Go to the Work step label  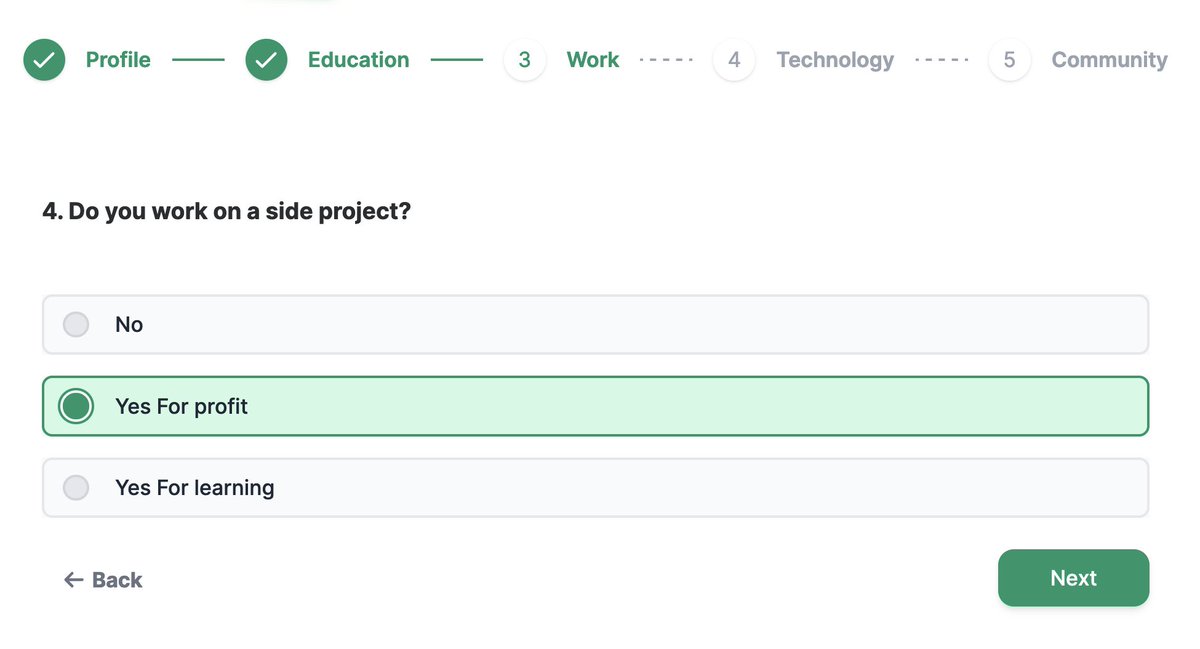click(593, 60)
